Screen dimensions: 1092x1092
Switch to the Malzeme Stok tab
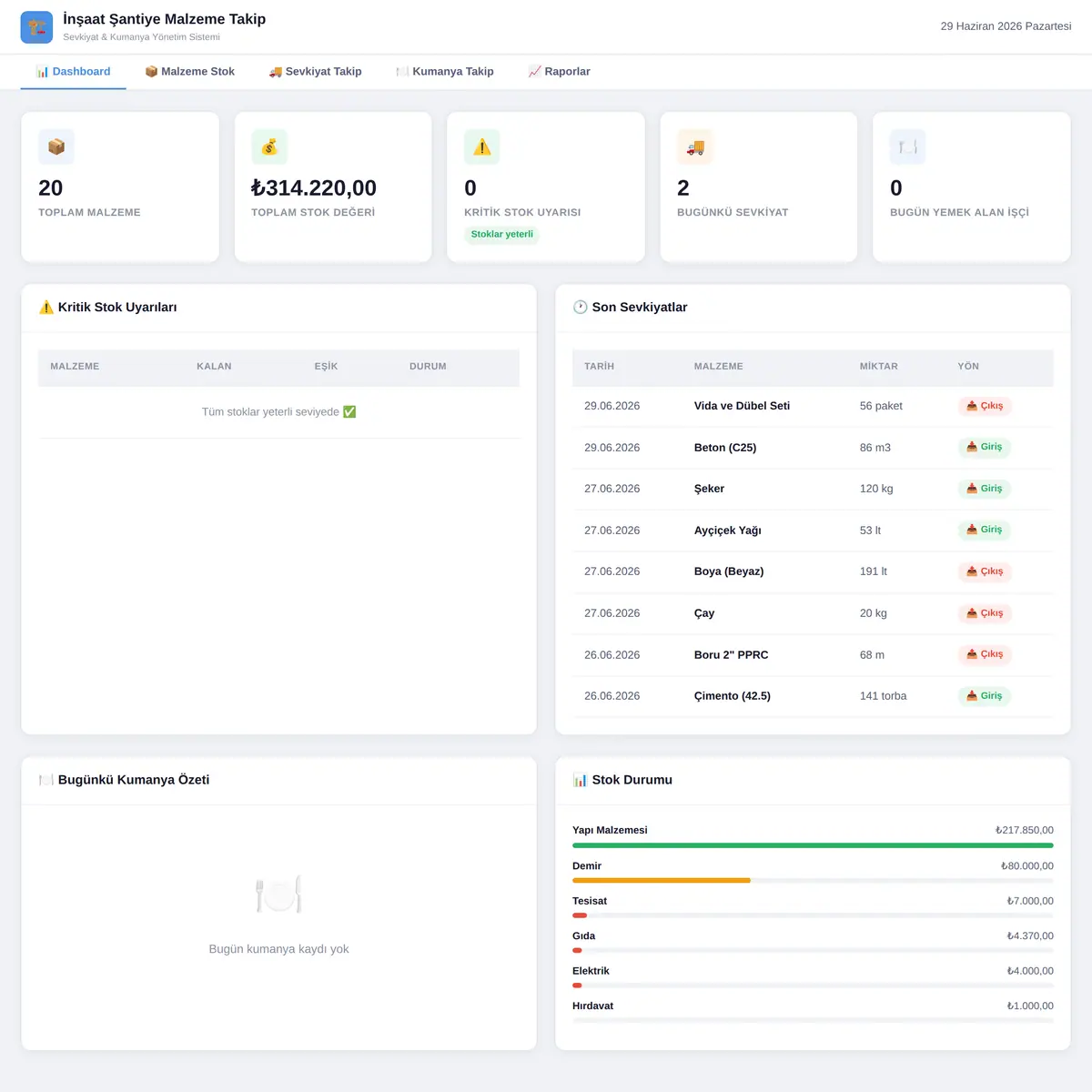[189, 72]
